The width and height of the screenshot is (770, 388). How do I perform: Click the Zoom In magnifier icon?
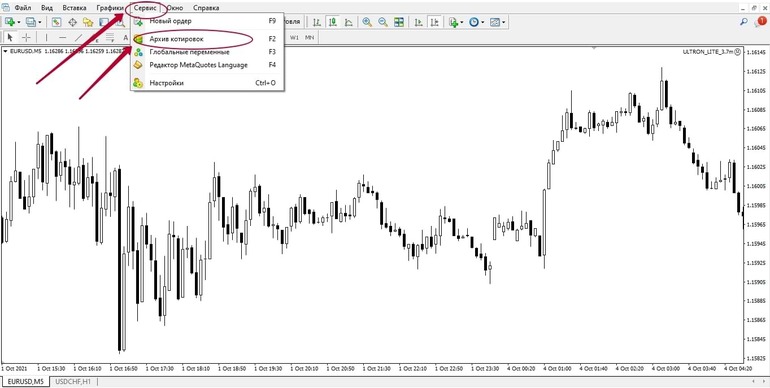point(366,22)
